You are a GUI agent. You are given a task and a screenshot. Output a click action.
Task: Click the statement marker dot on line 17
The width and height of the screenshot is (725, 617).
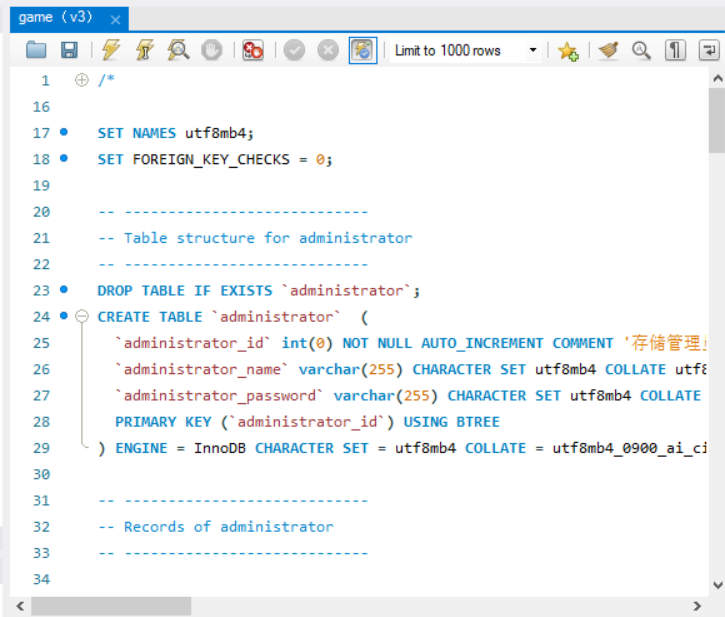[x=64, y=132]
